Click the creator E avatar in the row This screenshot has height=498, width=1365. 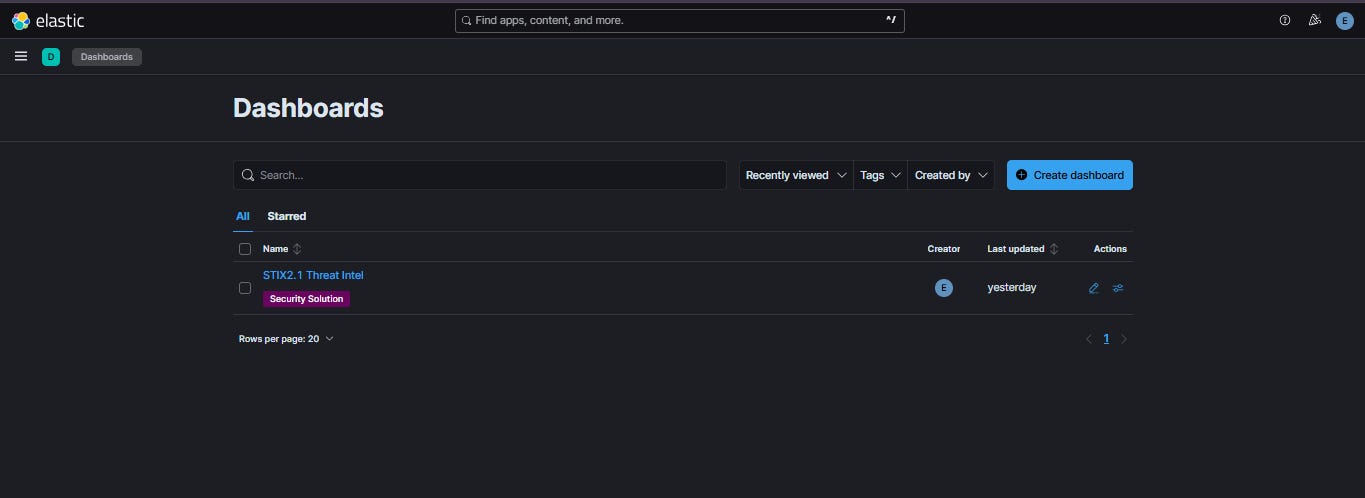click(943, 288)
